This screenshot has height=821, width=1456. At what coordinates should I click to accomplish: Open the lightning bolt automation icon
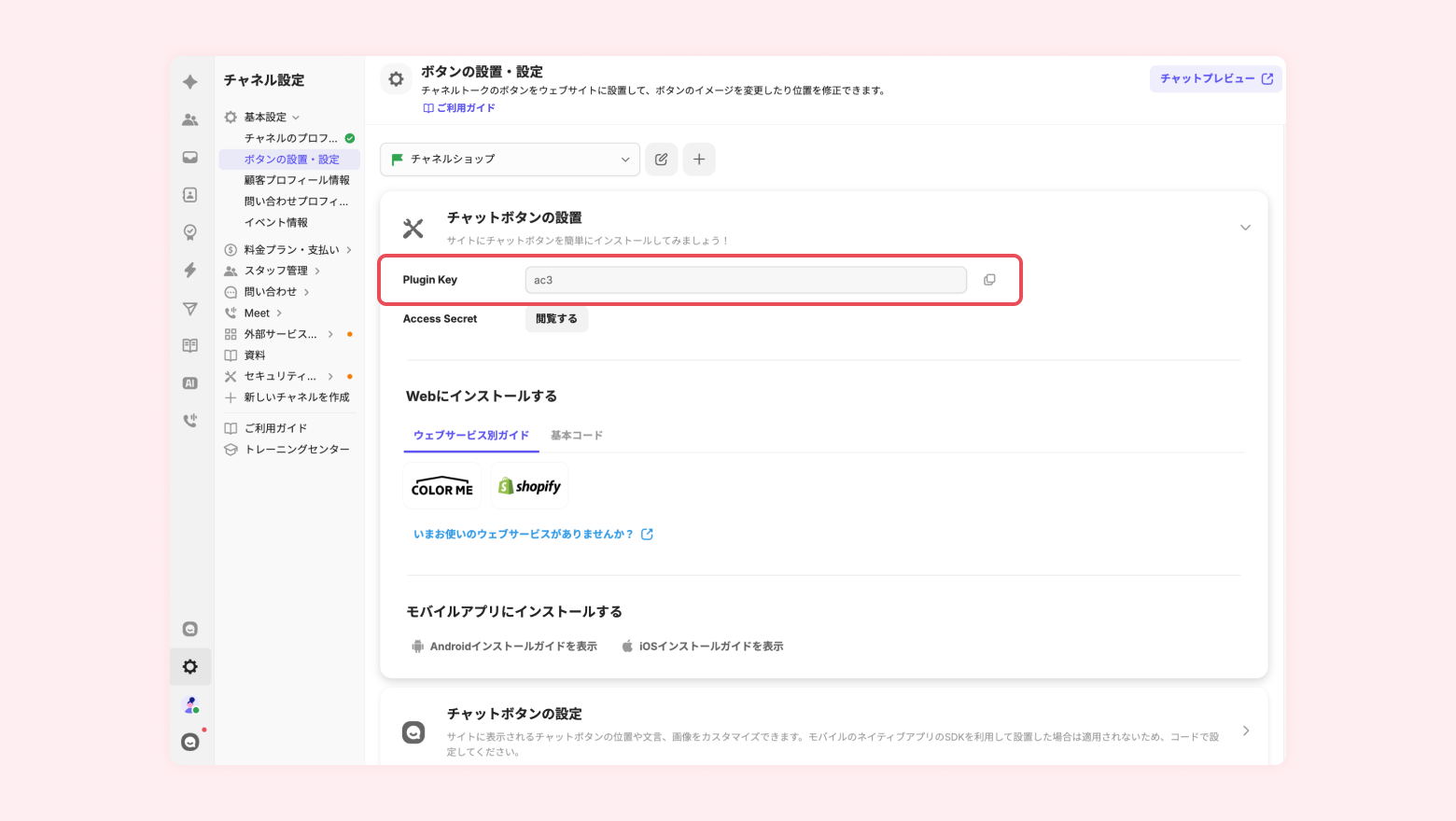coord(190,271)
